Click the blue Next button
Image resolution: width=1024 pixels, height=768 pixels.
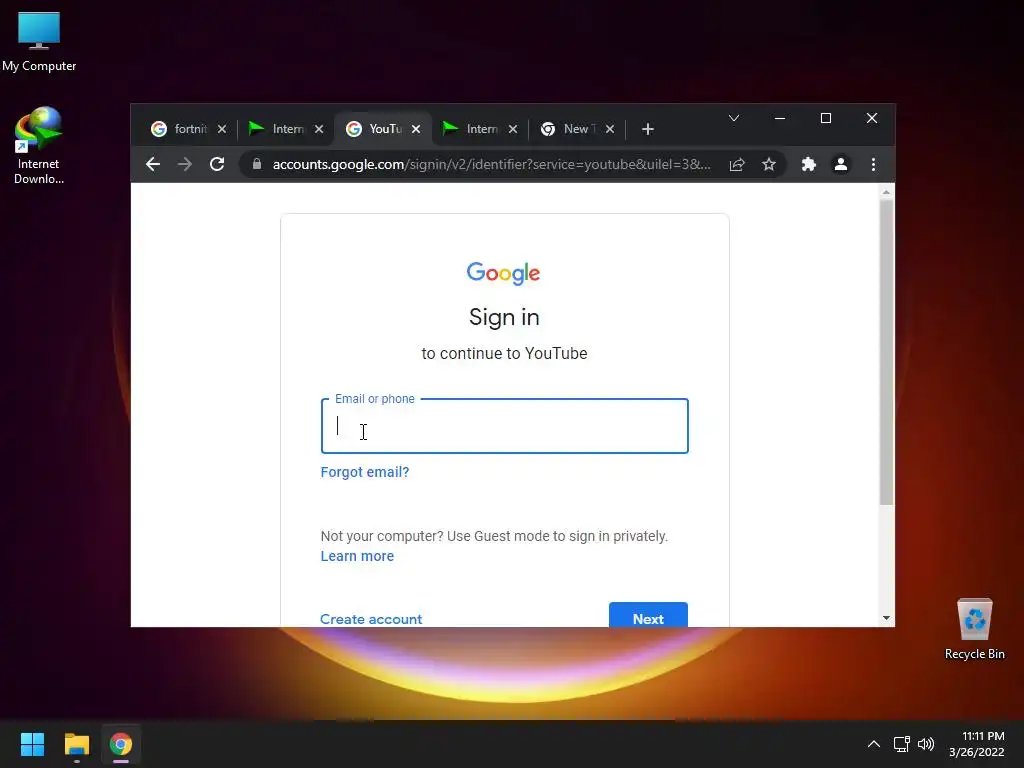pos(648,615)
